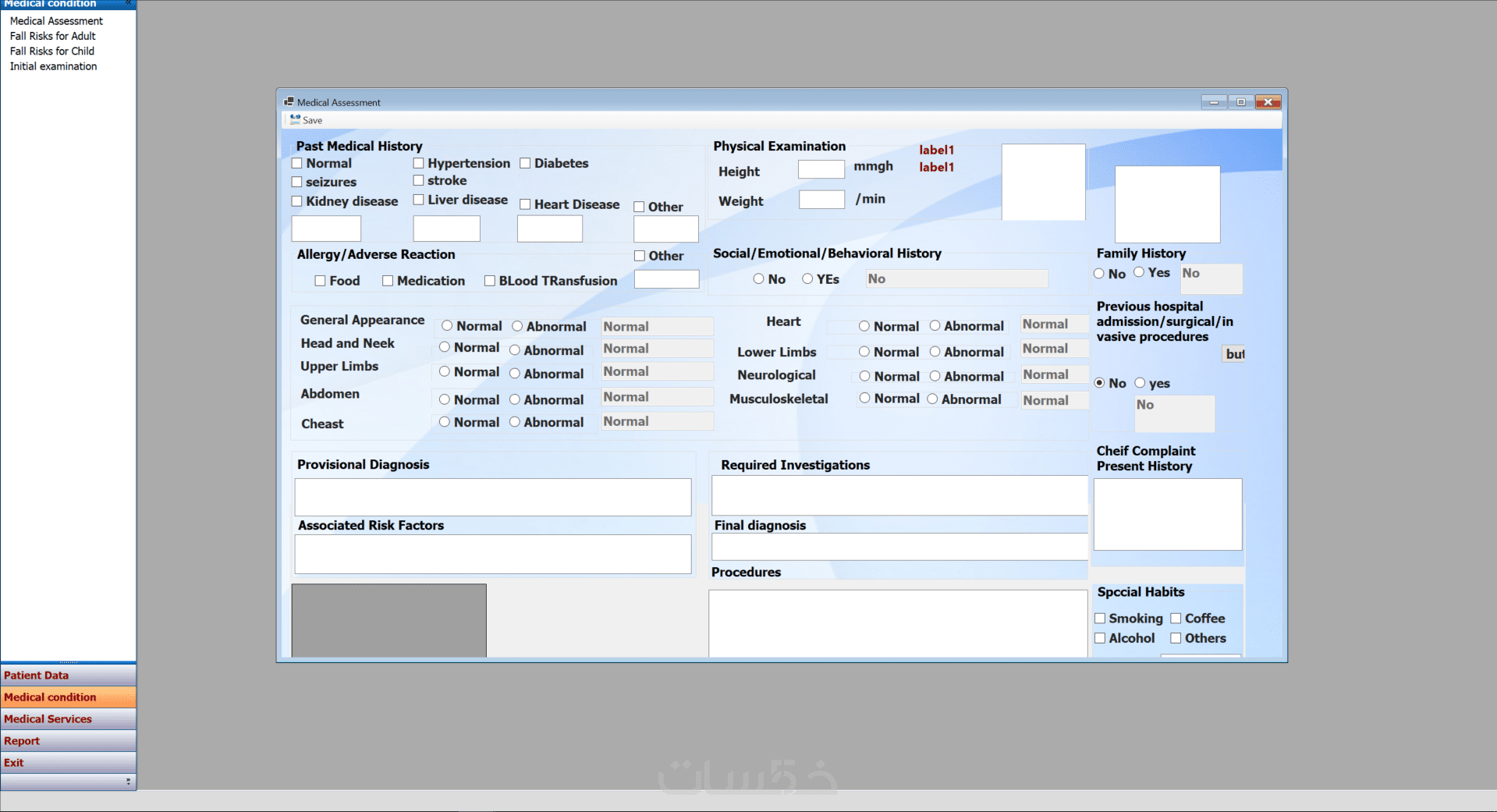Click the Provisional Diagnosis text box
The width and height of the screenshot is (1497, 812).
(x=493, y=497)
